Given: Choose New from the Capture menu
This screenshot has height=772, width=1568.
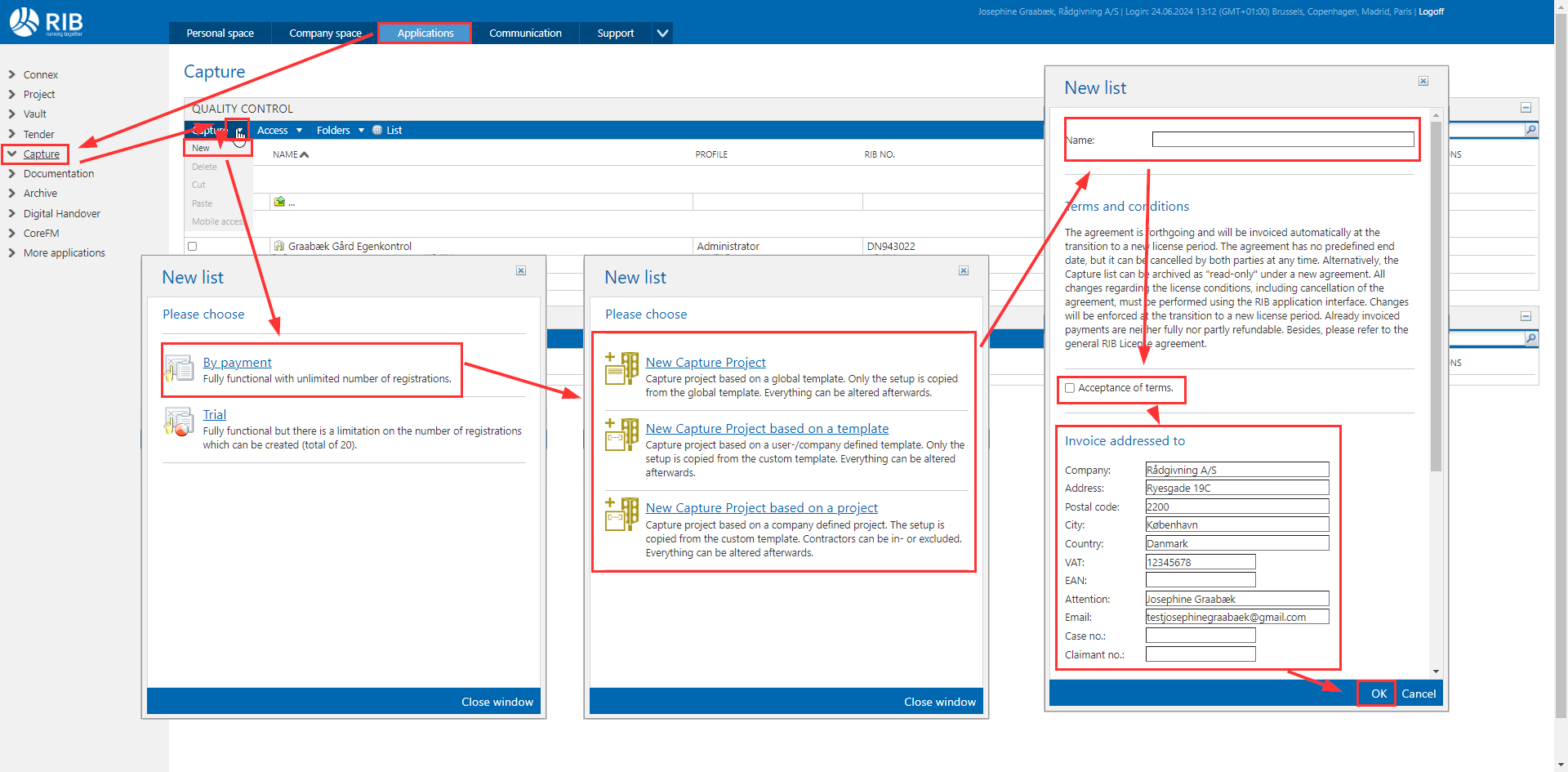Looking at the screenshot, I should (201, 148).
